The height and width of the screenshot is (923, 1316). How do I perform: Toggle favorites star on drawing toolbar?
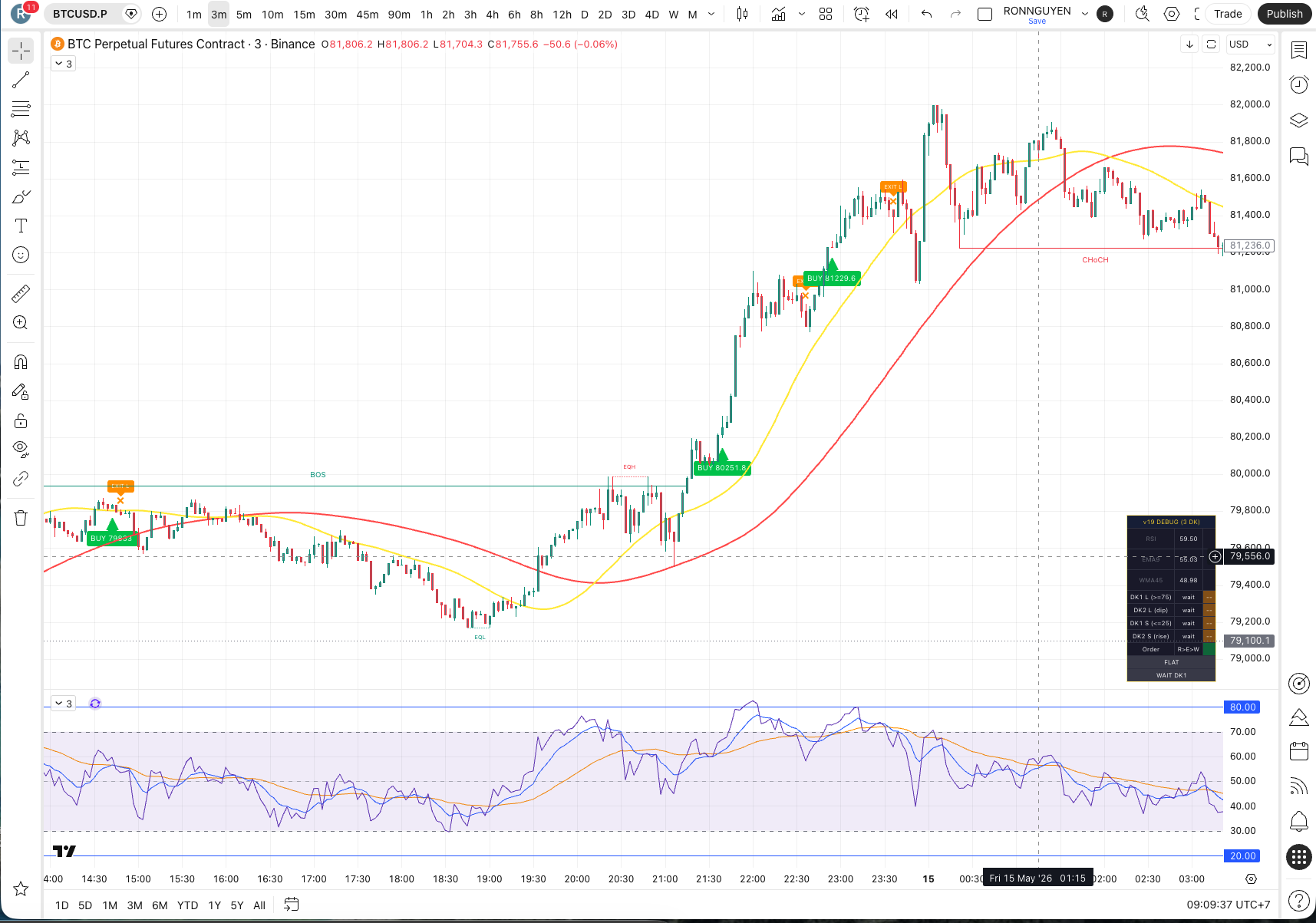(21, 889)
